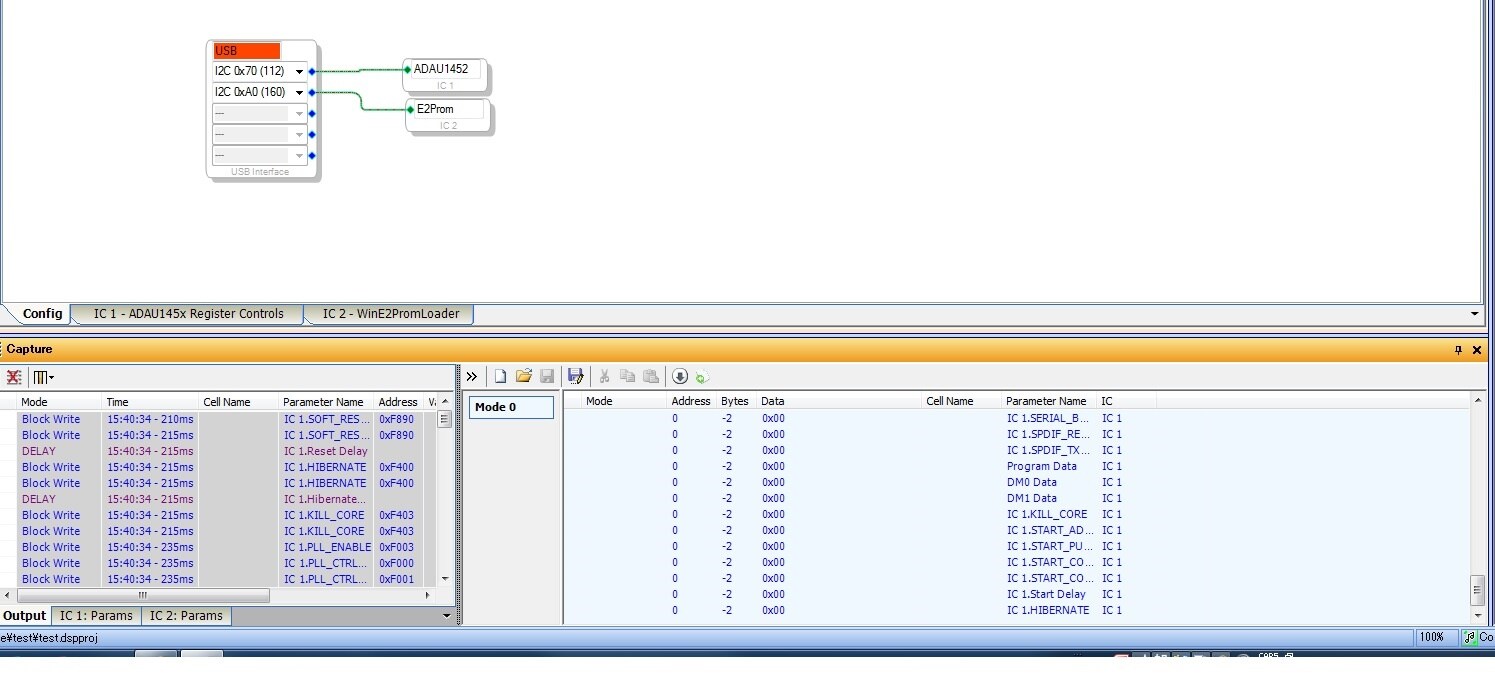Click the download sequence arrow icon
Viewport: 1495px width, 700px height.
(x=680, y=376)
